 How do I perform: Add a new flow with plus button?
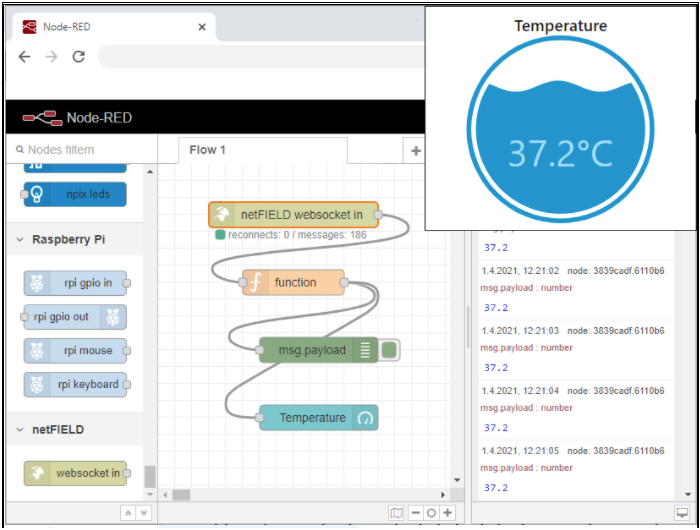[x=415, y=150]
